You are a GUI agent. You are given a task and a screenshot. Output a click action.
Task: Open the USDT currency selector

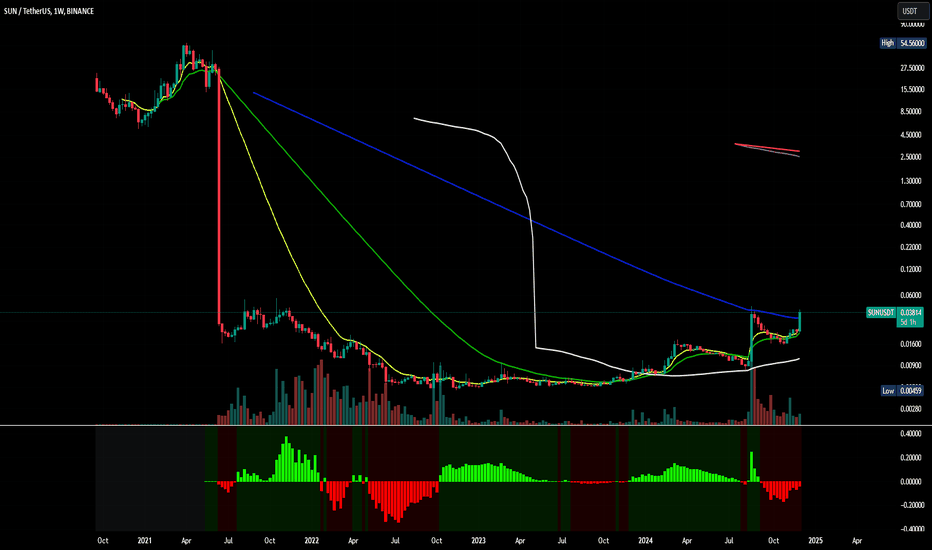[x=913, y=11]
